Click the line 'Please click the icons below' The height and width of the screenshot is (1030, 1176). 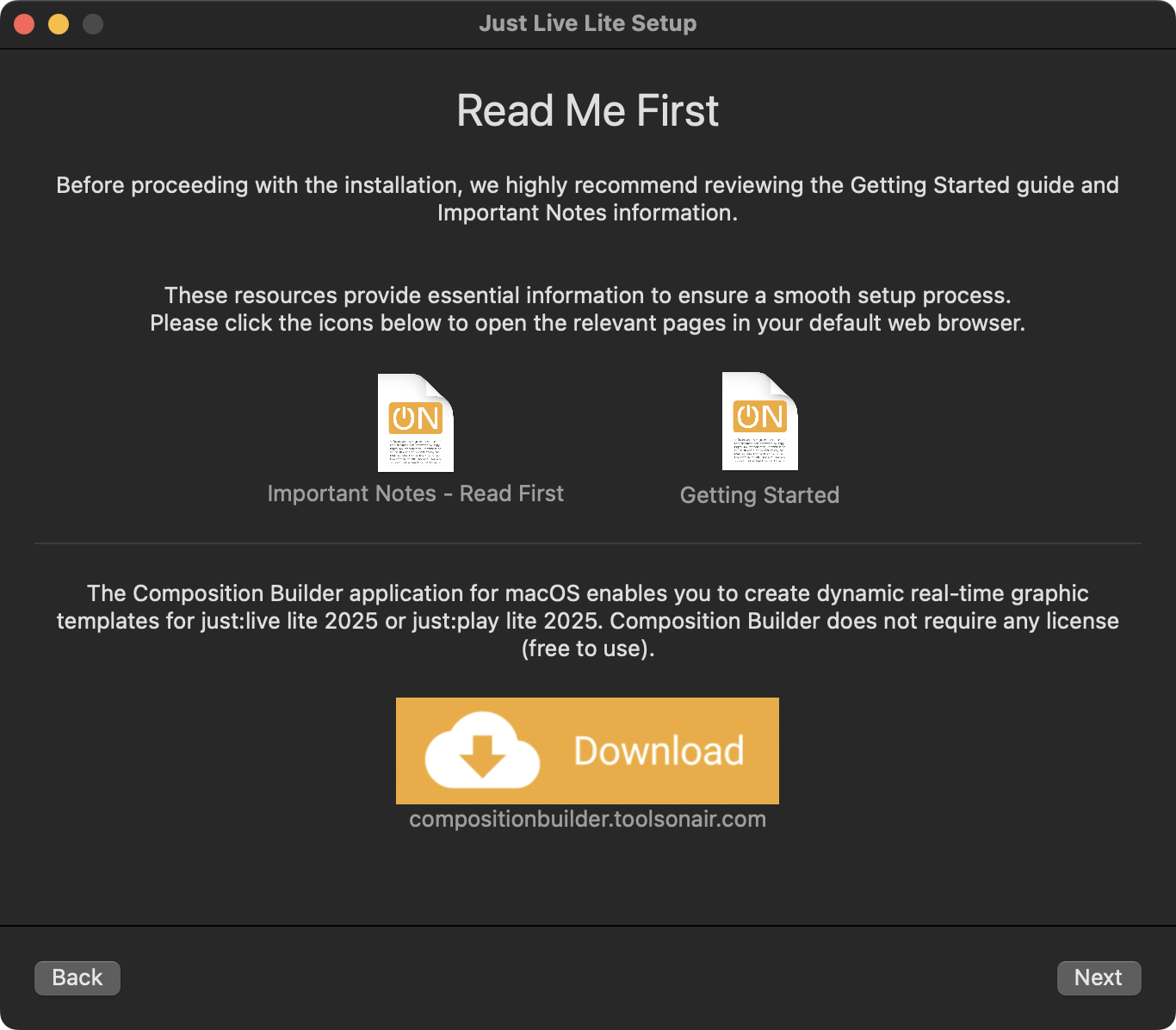(x=588, y=323)
